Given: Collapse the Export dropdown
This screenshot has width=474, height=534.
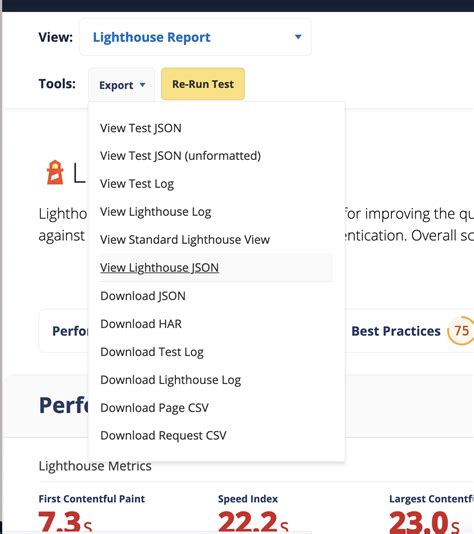Looking at the screenshot, I should point(122,84).
